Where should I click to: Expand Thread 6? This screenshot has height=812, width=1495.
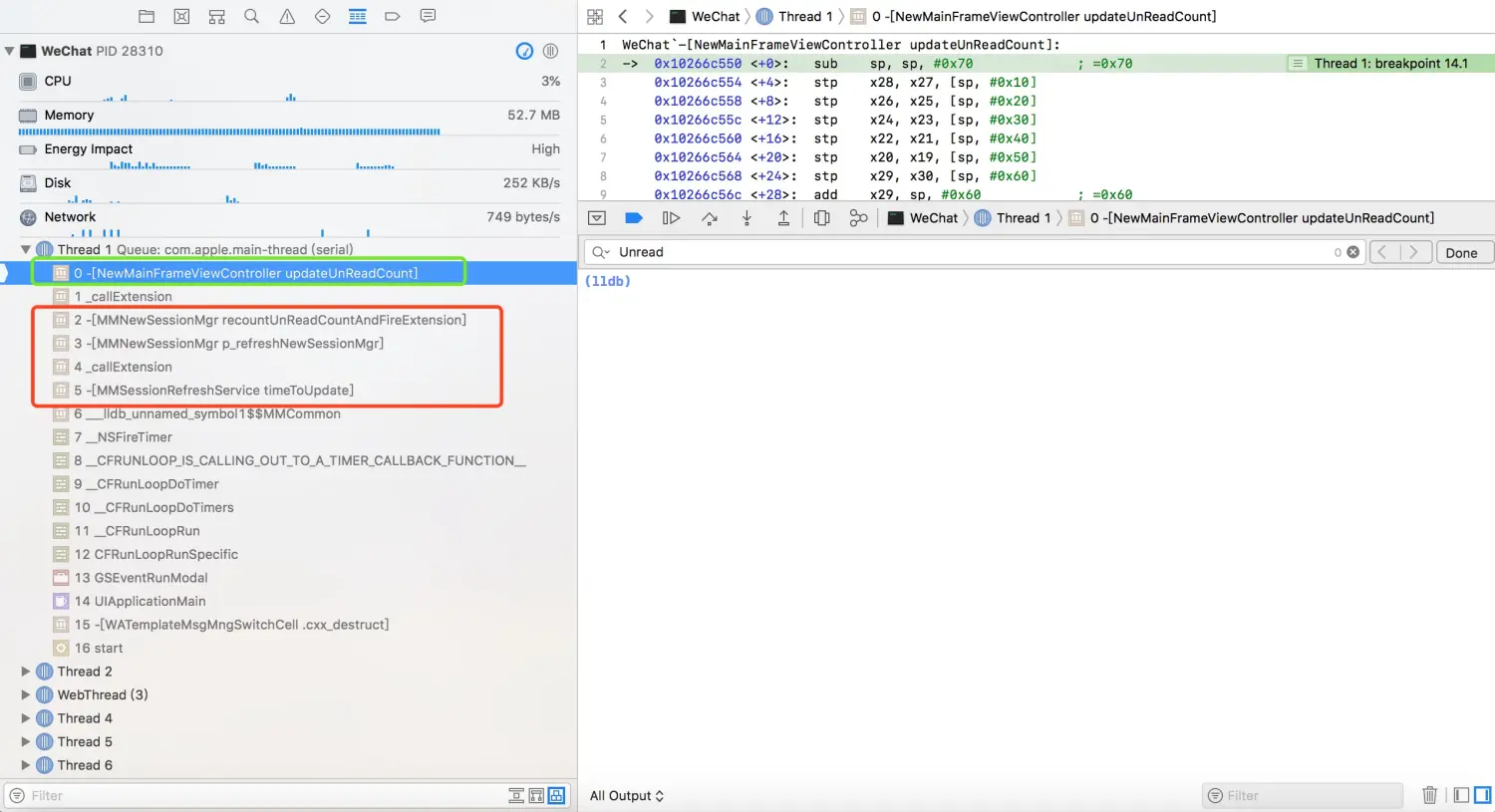[x=26, y=765]
